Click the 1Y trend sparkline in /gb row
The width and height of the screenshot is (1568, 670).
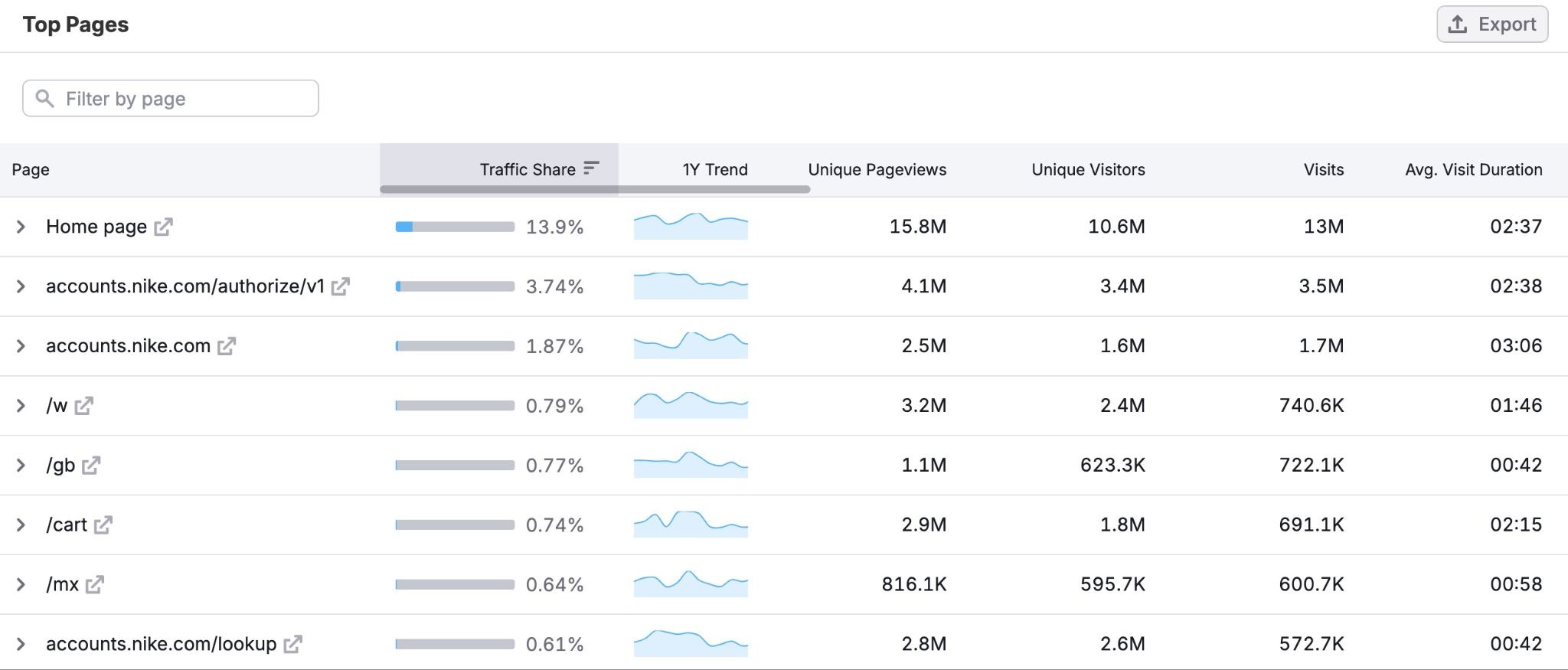[x=691, y=466]
